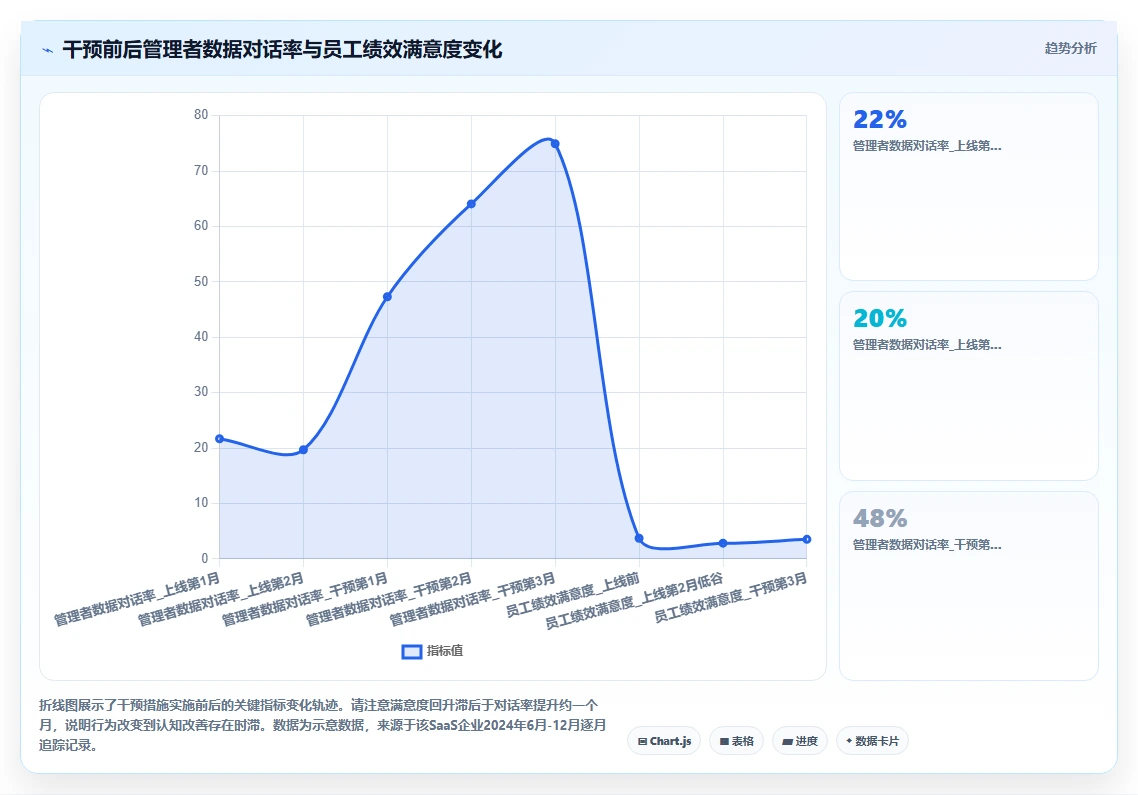Click x-axis label 管理者数据对话率_上线第2月

click(x=221, y=599)
